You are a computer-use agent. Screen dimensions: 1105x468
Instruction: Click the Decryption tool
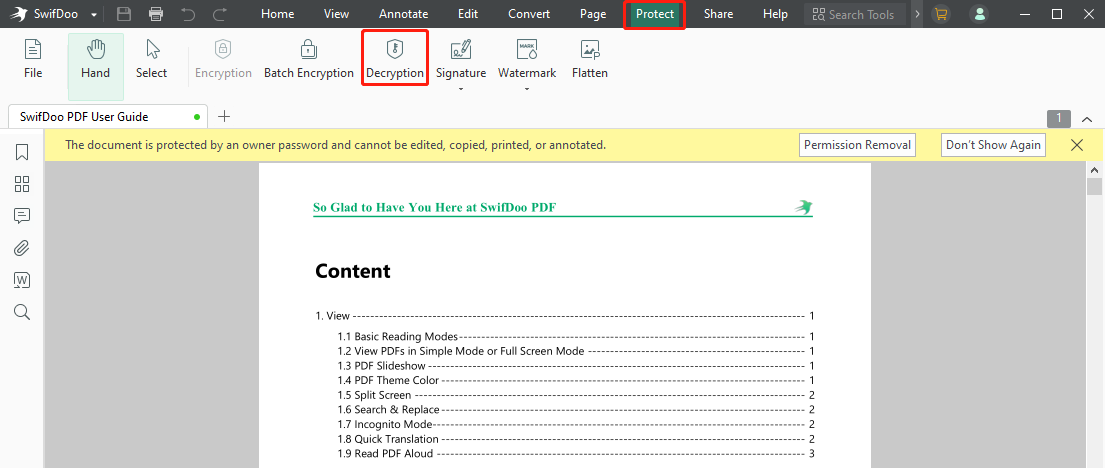(x=395, y=59)
